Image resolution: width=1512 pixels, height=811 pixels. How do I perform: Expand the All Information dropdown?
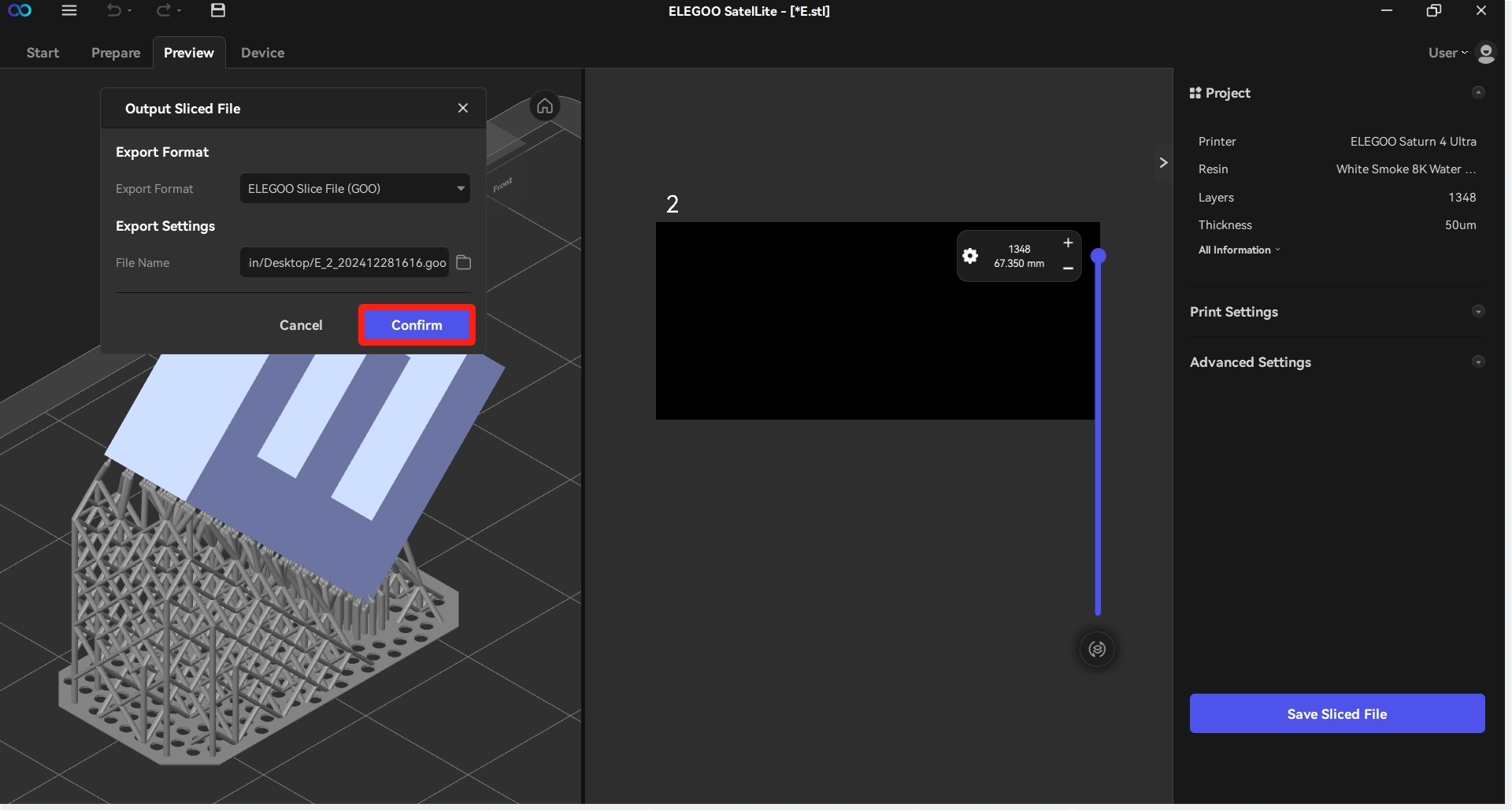[1239, 250]
